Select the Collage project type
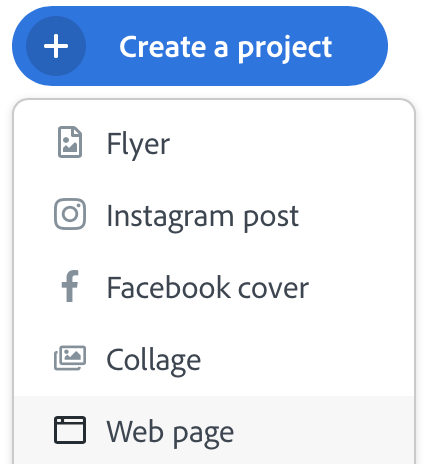Viewport: 432px width, 464px height. pos(214,360)
